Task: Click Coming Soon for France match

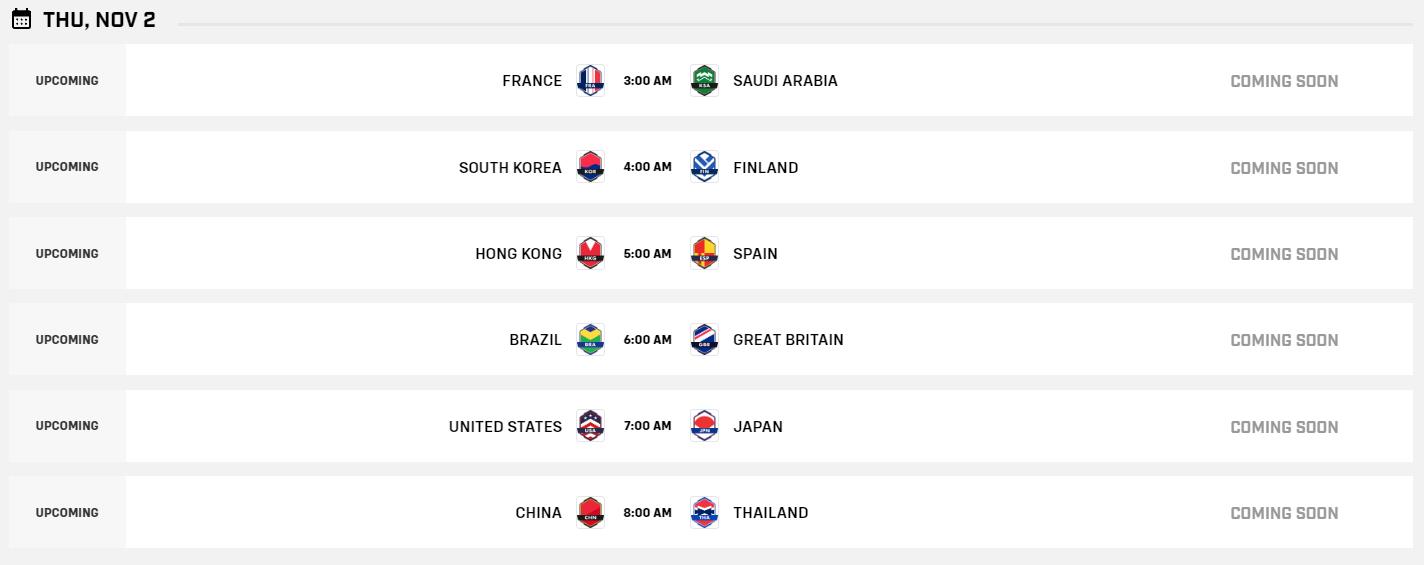Action: pos(1283,81)
